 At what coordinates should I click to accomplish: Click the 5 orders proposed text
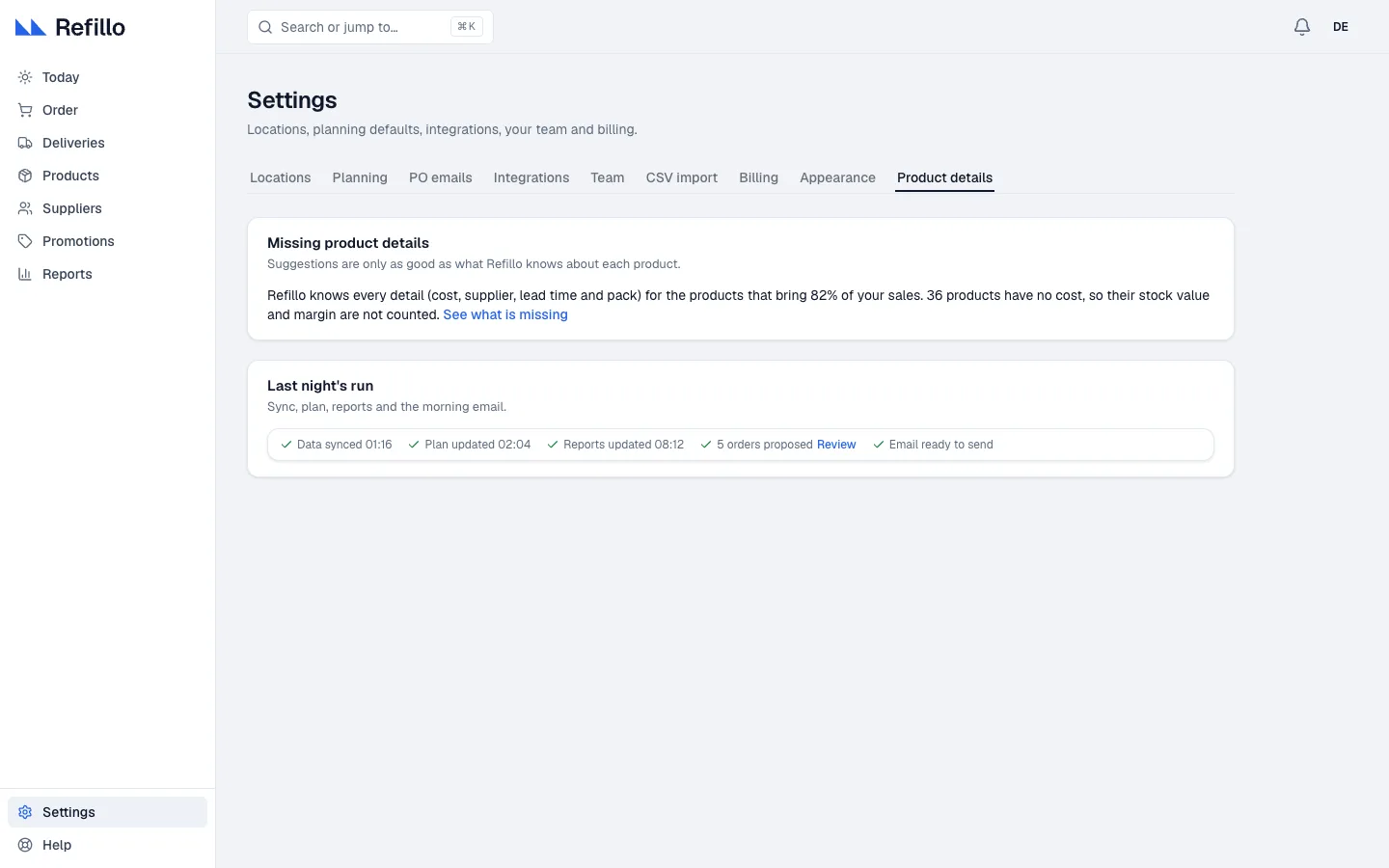coord(765,445)
